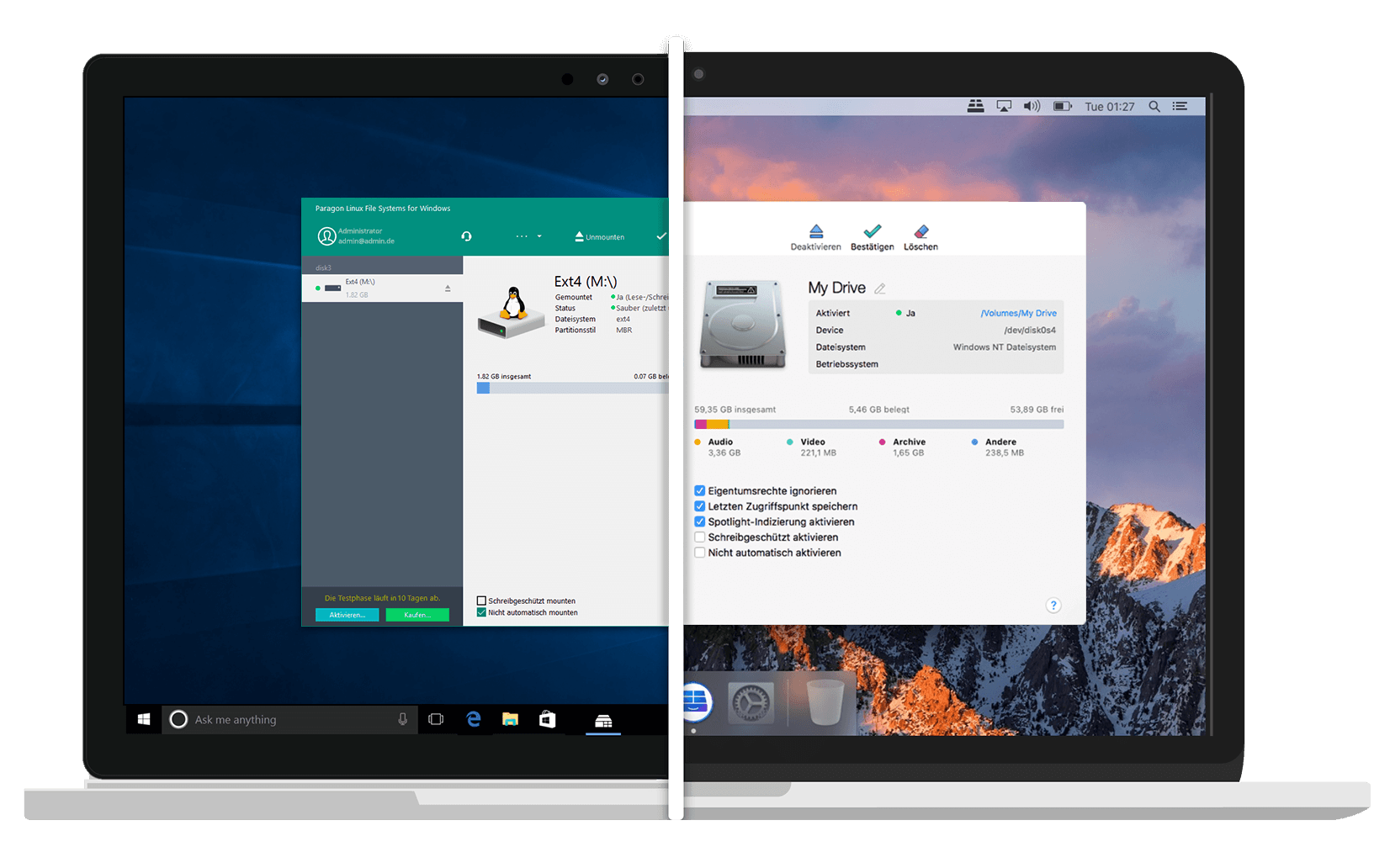Click the Paragon app icon on taskbar

pyautogui.click(x=603, y=721)
